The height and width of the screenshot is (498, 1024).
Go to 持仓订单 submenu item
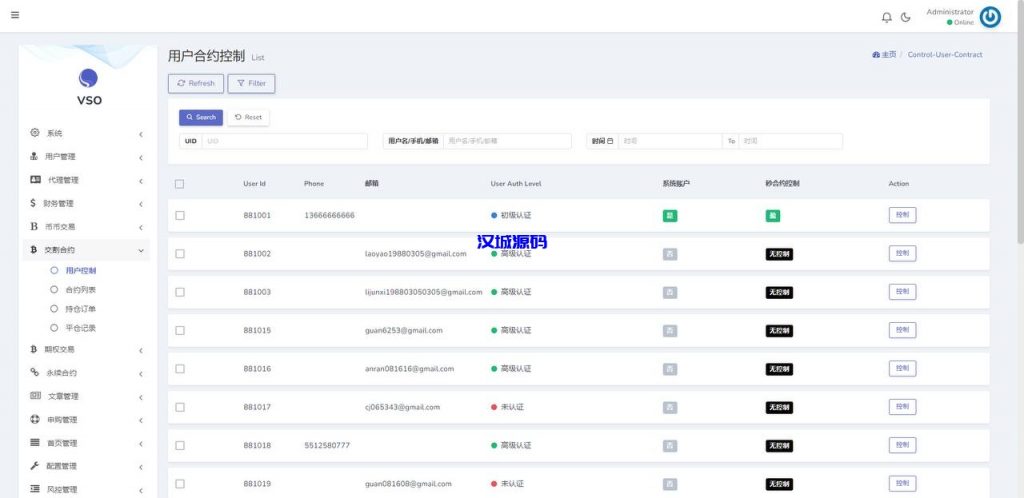tap(80, 309)
